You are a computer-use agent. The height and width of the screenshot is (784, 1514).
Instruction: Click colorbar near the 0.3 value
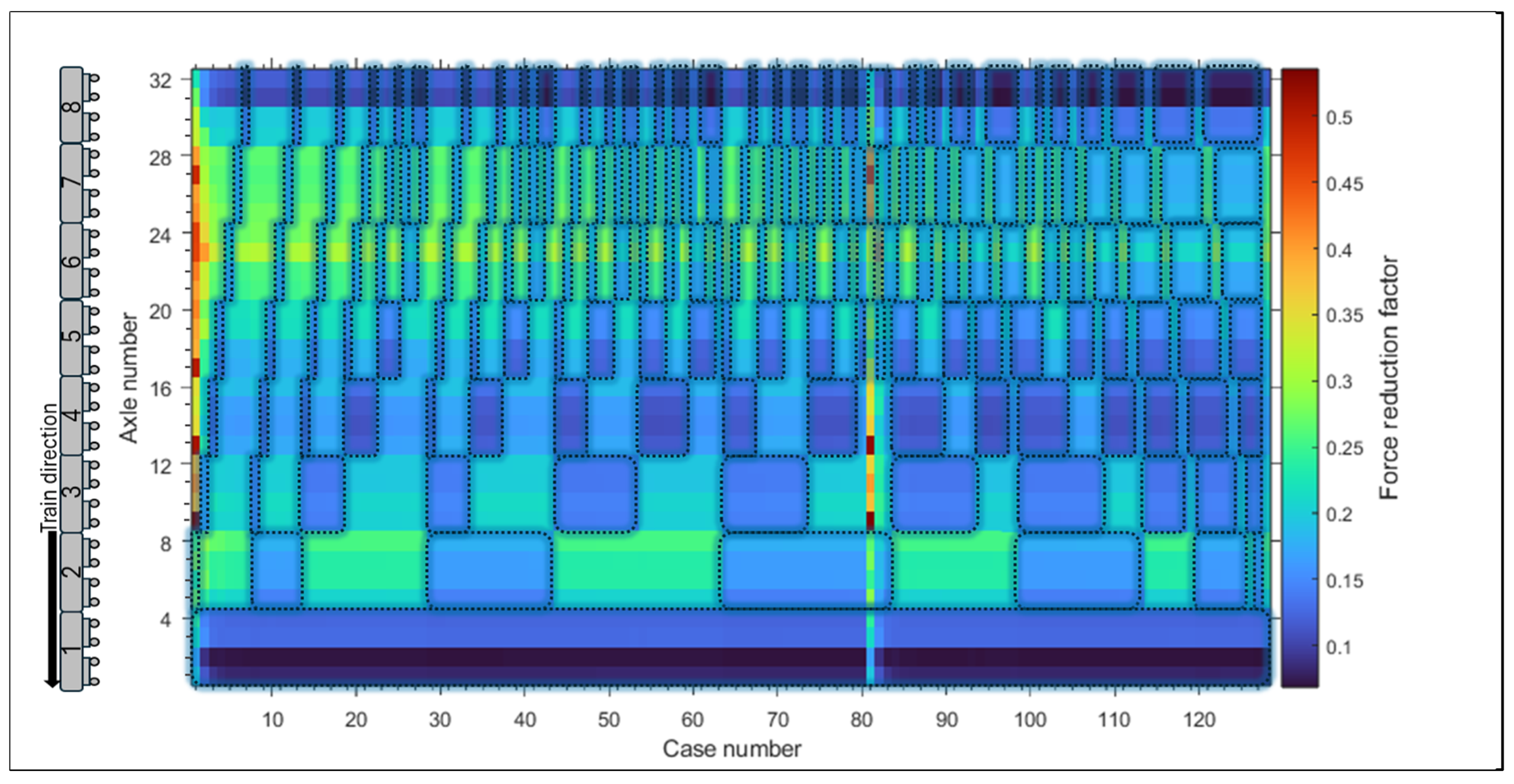(x=1299, y=382)
